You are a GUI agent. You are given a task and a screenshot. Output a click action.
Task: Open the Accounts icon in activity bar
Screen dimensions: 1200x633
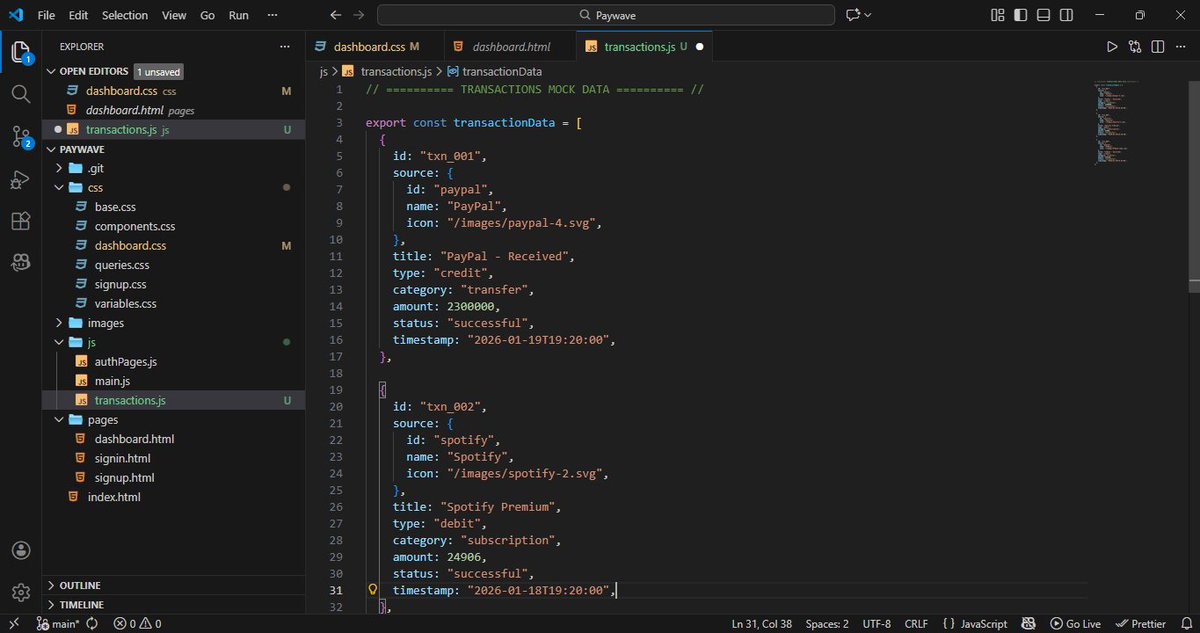tap(20, 550)
